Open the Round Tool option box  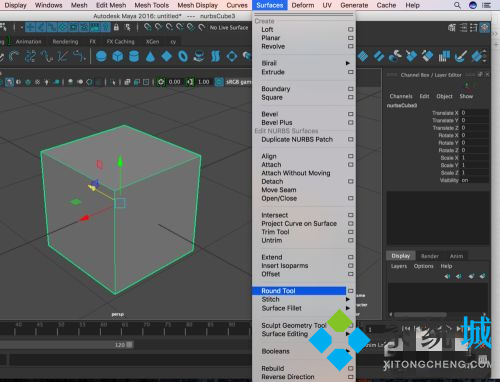pyautogui.click(x=350, y=291)
